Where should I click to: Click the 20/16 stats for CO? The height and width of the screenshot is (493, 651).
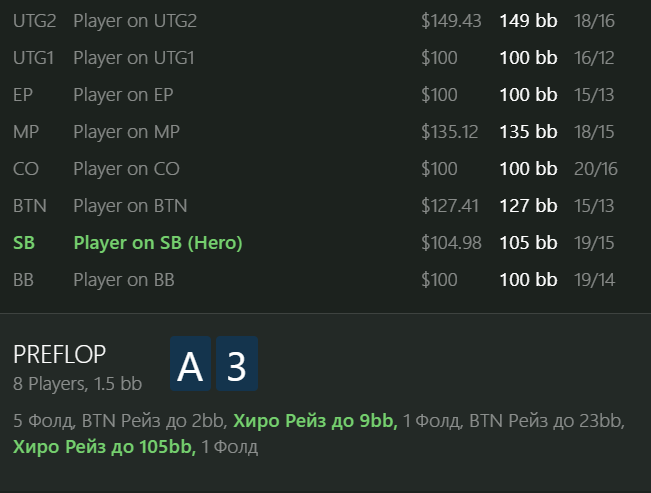tap(596, 169)
